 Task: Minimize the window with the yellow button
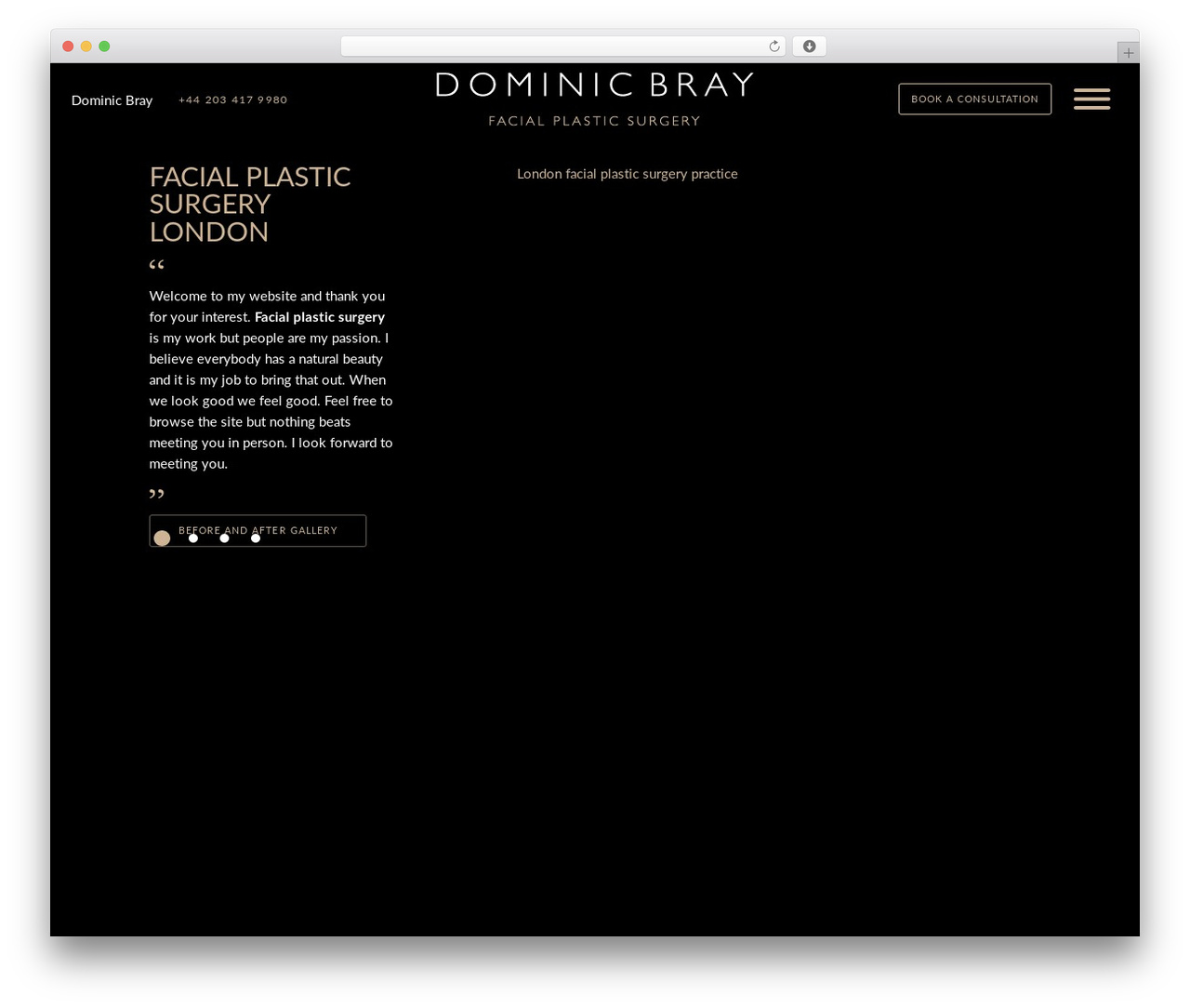point(86,46)
